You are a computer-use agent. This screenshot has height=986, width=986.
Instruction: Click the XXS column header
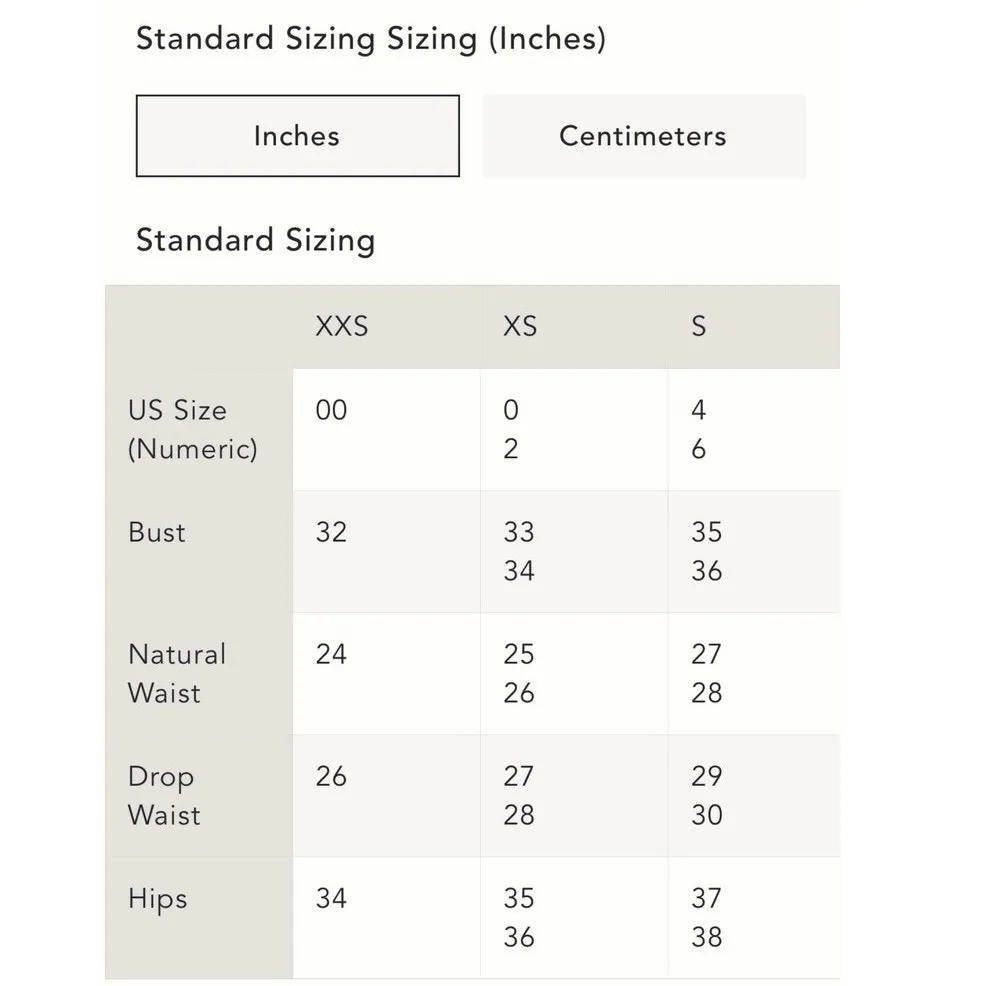coord(342,326)
